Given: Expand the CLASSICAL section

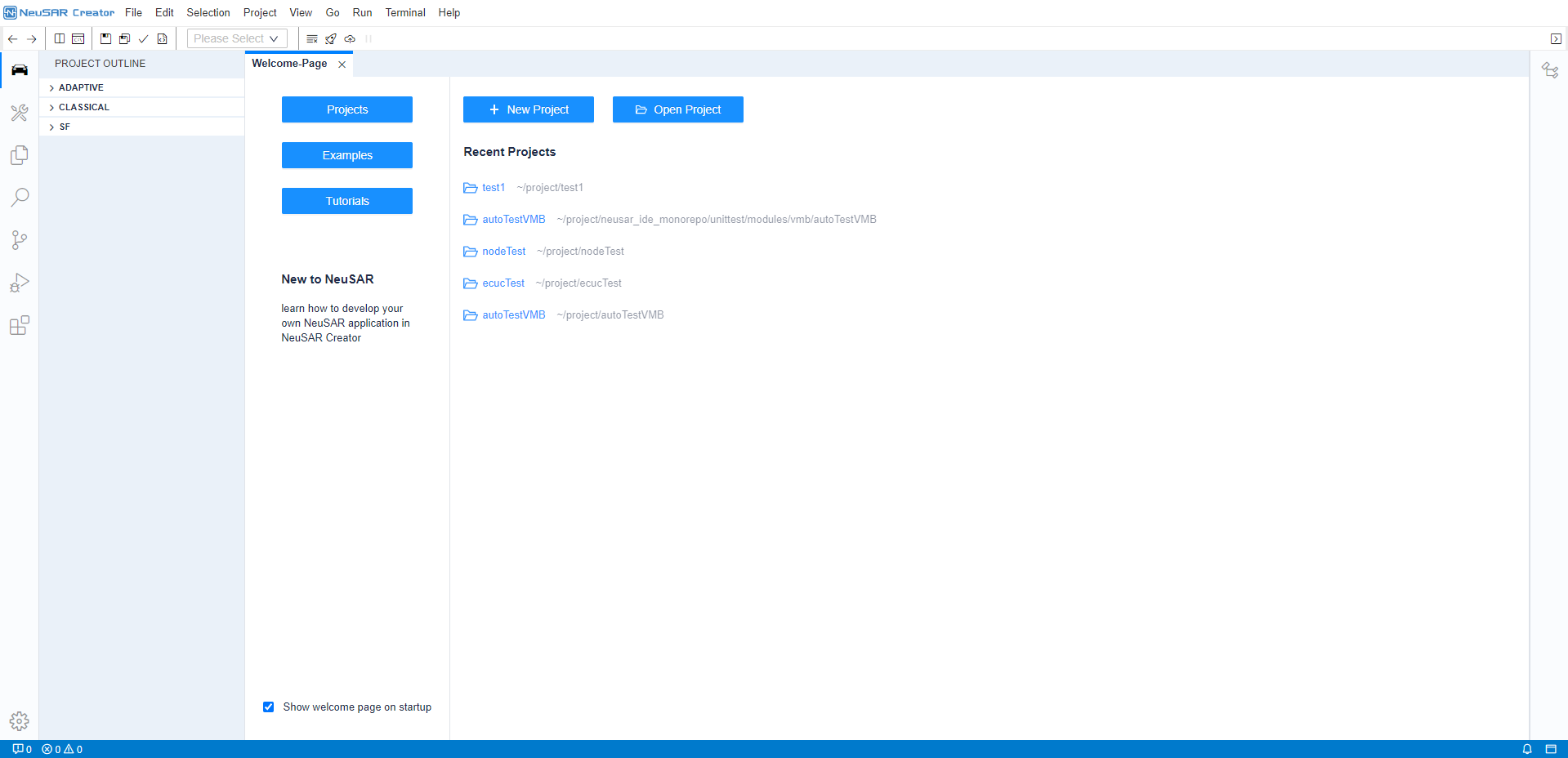Looking at the screenshot, I should click(83, 107).
